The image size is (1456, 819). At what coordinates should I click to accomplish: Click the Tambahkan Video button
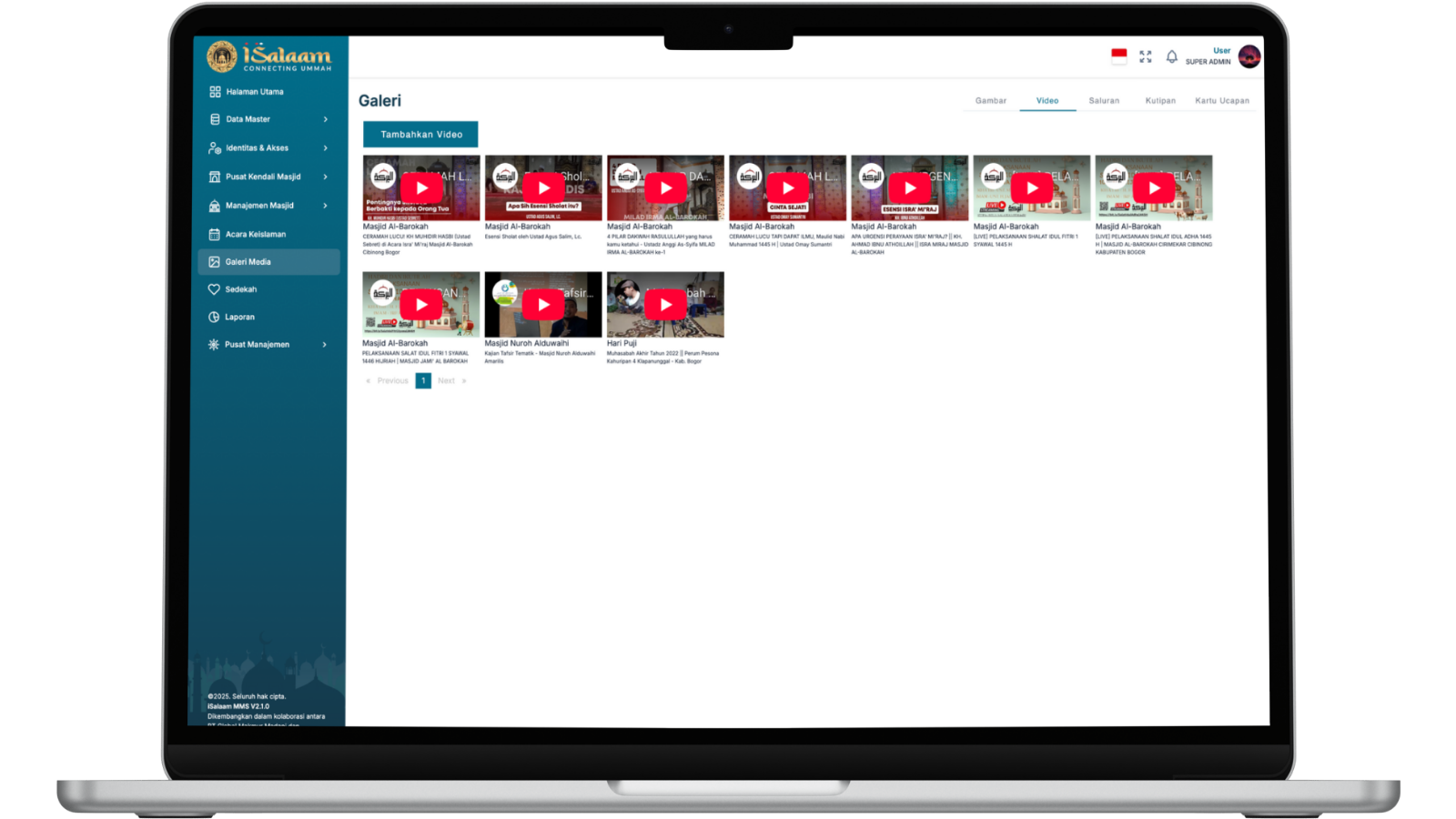[420, 135]
